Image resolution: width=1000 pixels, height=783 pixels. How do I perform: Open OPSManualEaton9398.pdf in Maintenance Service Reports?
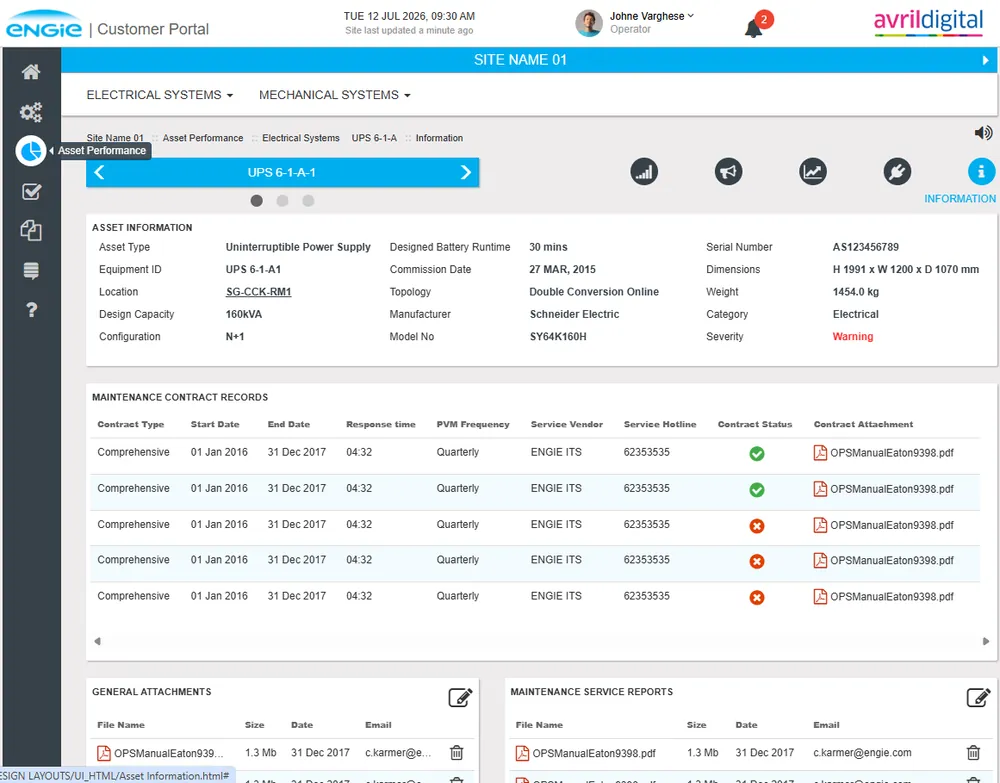point(585,753)
